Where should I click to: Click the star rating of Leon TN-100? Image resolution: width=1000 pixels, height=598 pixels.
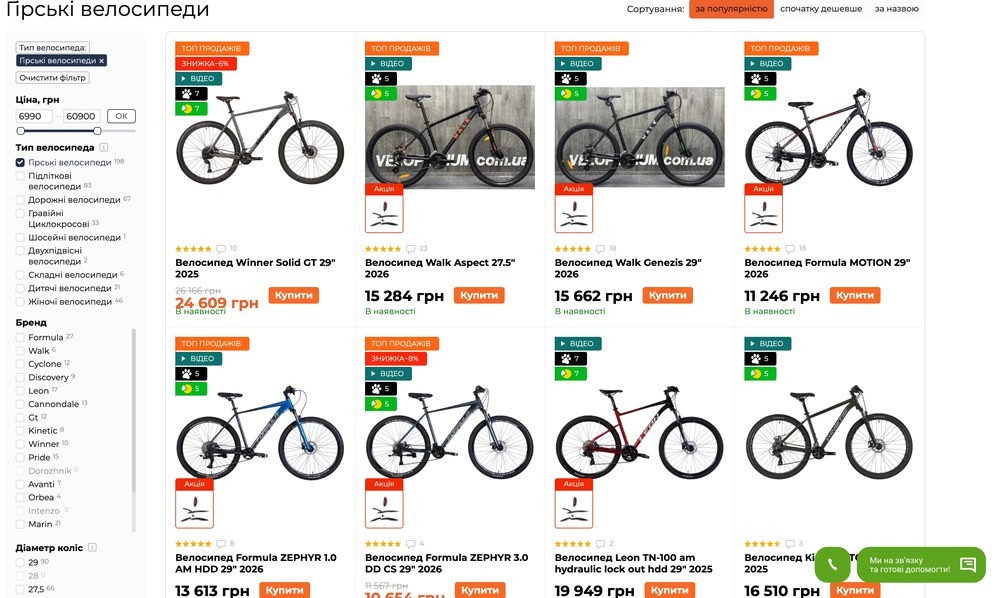pos(574,544)
